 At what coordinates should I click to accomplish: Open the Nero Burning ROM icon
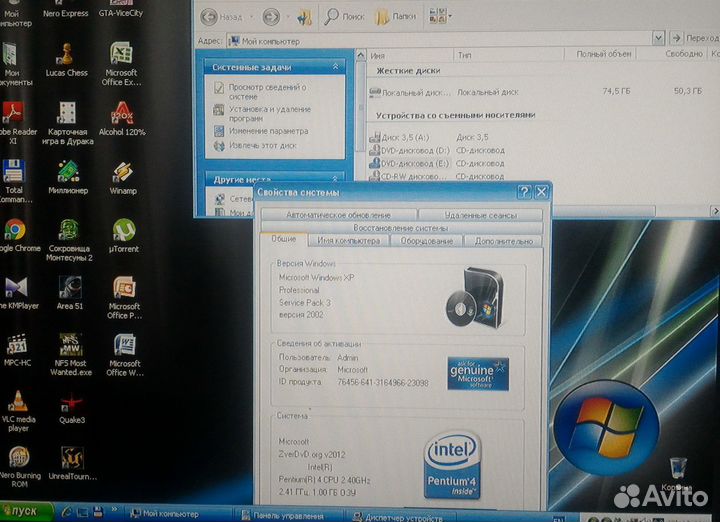19,467
